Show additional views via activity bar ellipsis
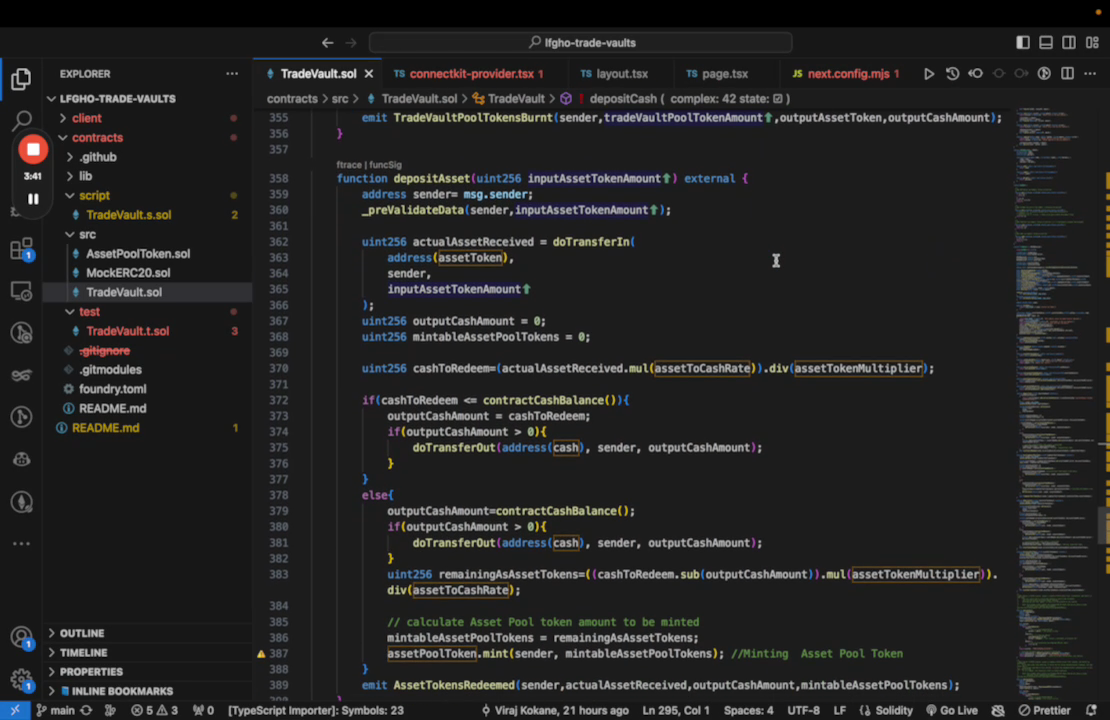This screenshot has width=1110, height=720. pyautogui.click(x=21, y=544)
